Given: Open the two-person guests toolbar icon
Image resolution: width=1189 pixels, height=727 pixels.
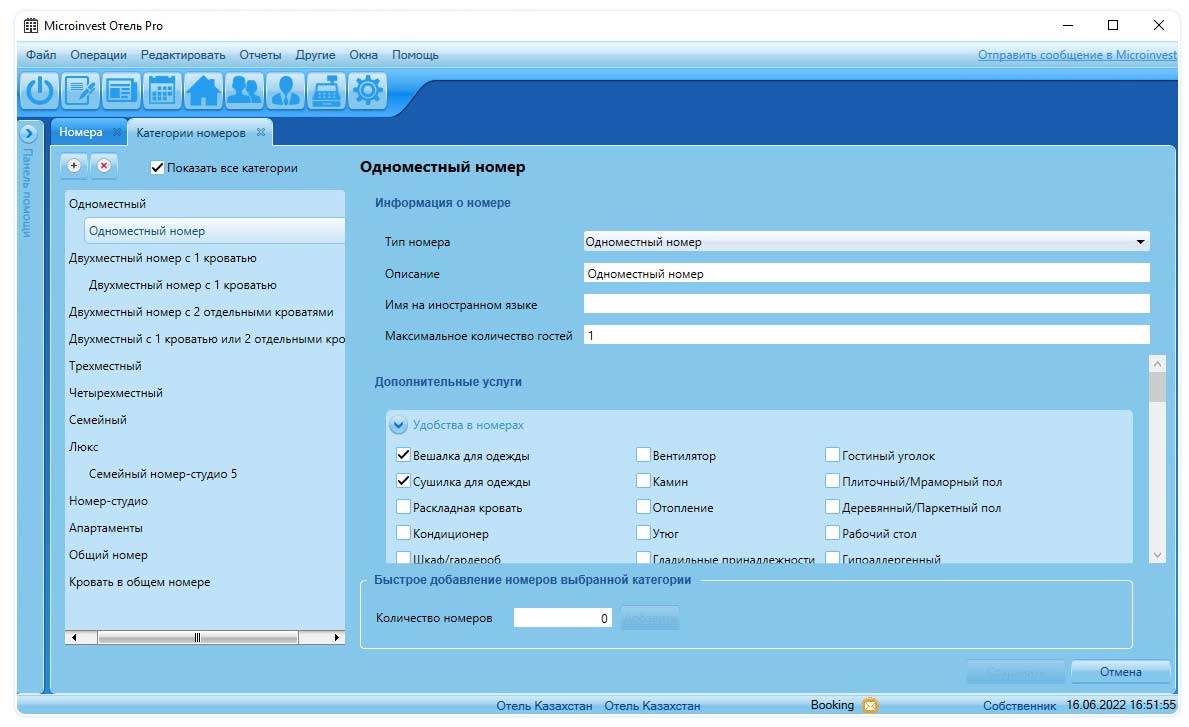Looking at the screenshot, I should tap(244, 92).
